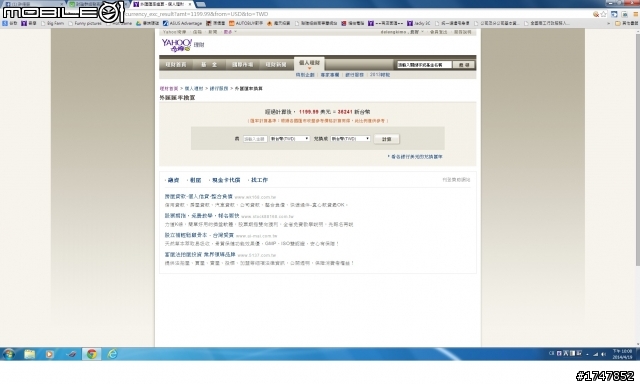
Task: Focus the fund keyword search box
Action: 424,64
